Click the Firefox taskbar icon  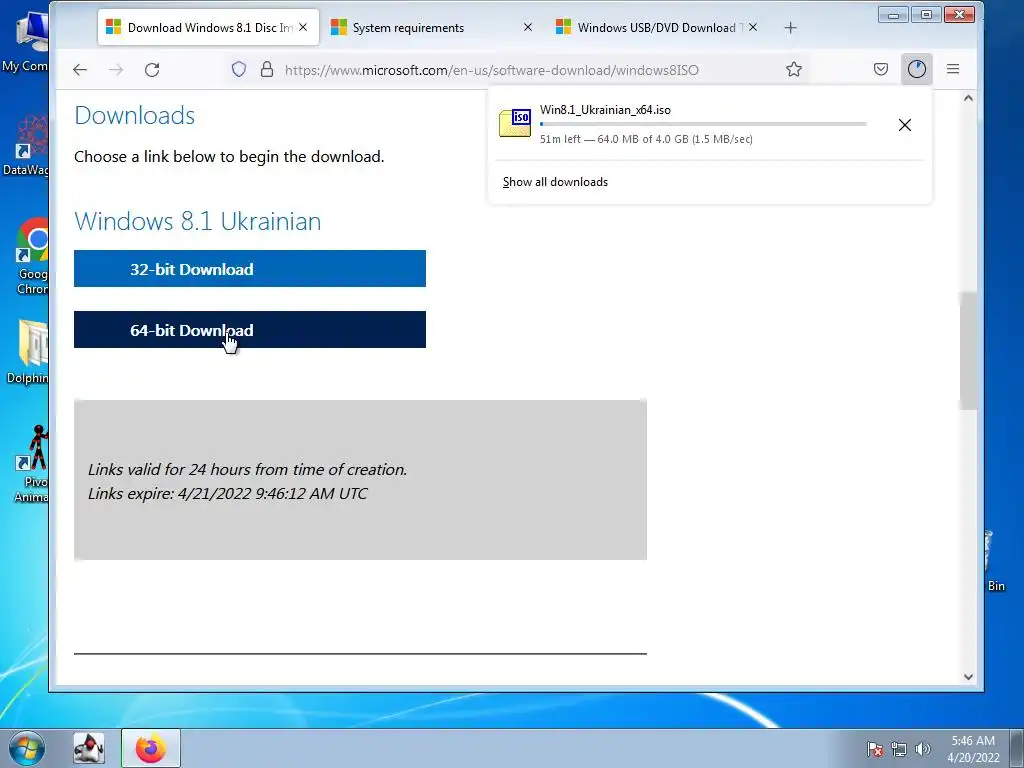pos(150,748)
